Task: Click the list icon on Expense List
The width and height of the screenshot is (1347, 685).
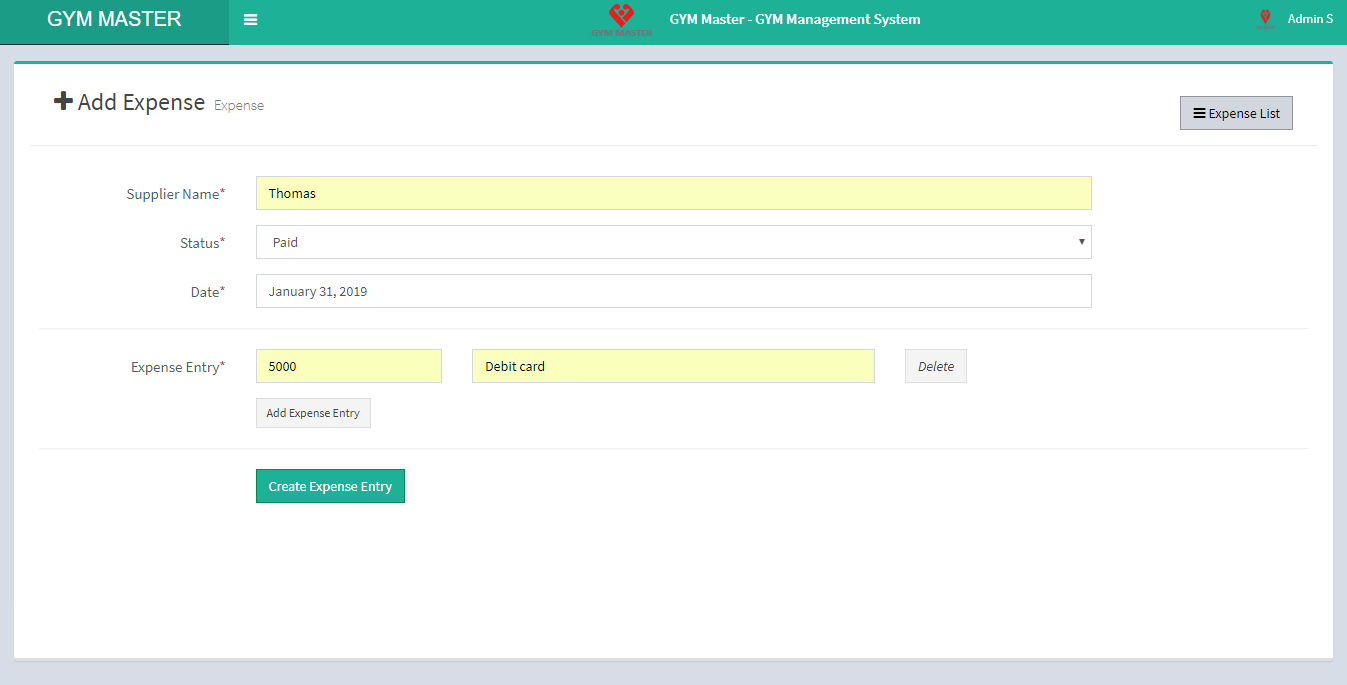Action: pyautogui.click(x=1199, y=113)
